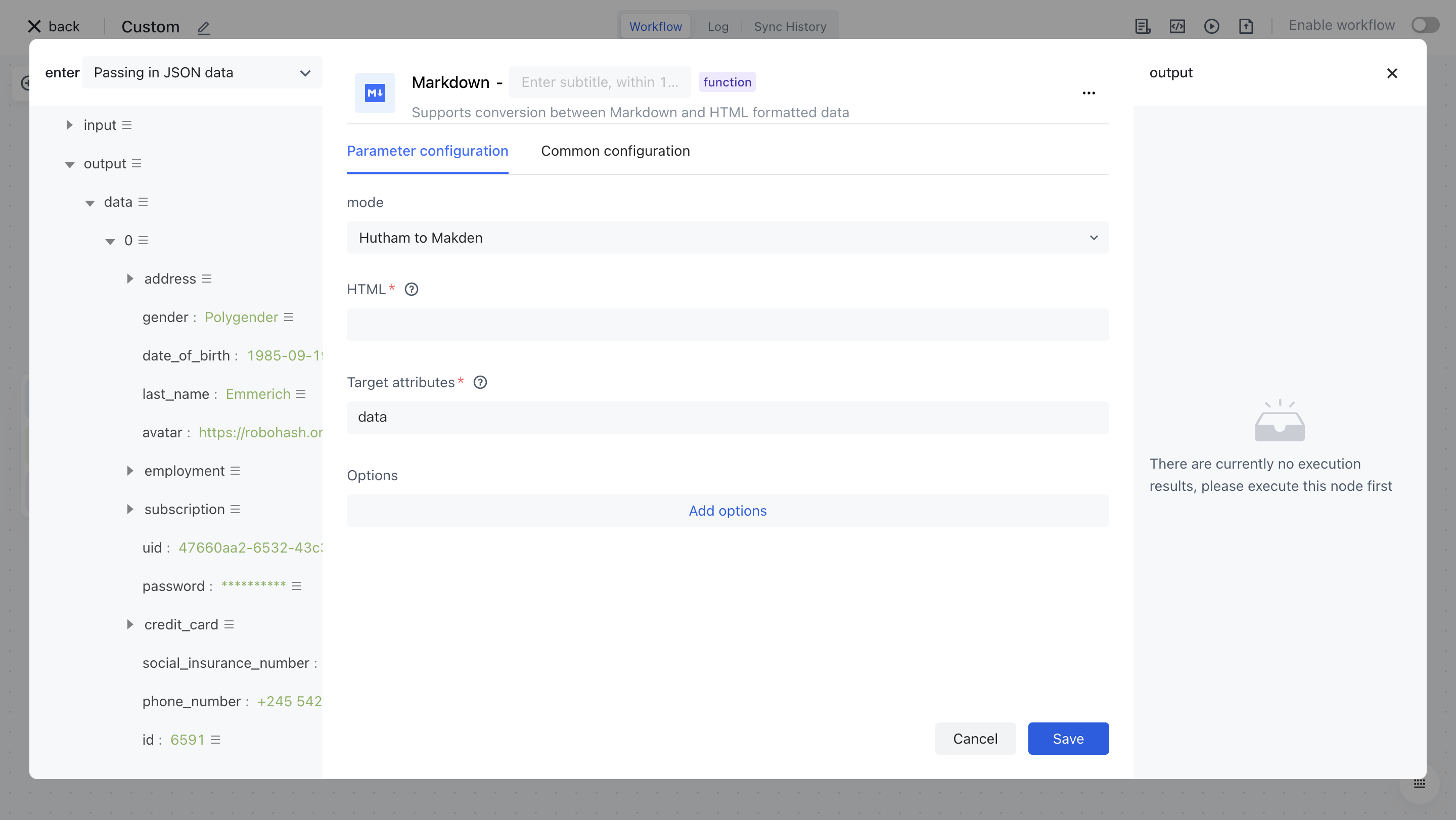Expand the credit_card tree node

coord(129,624)
